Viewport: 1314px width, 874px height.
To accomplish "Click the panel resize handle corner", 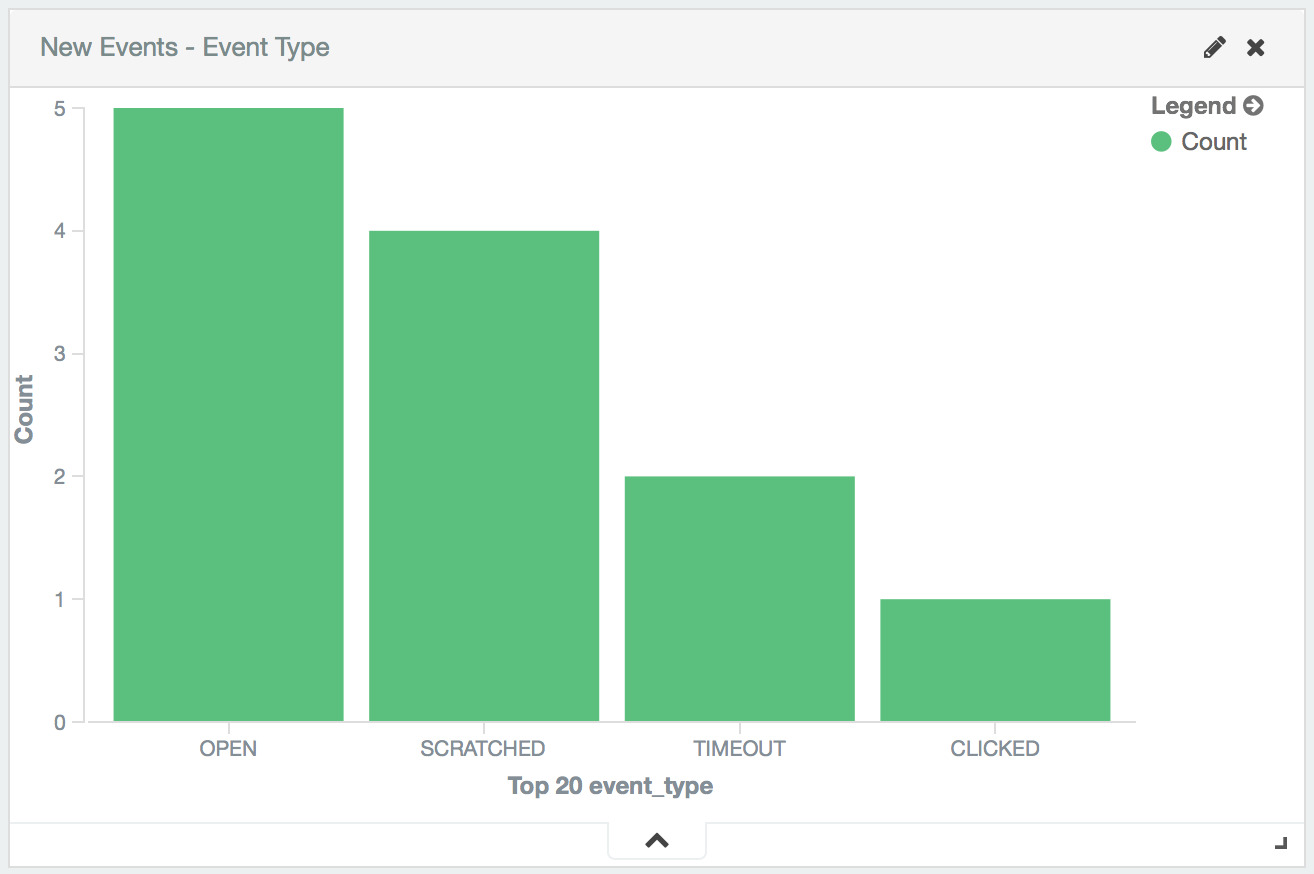I will click(x=1280, y=843).
